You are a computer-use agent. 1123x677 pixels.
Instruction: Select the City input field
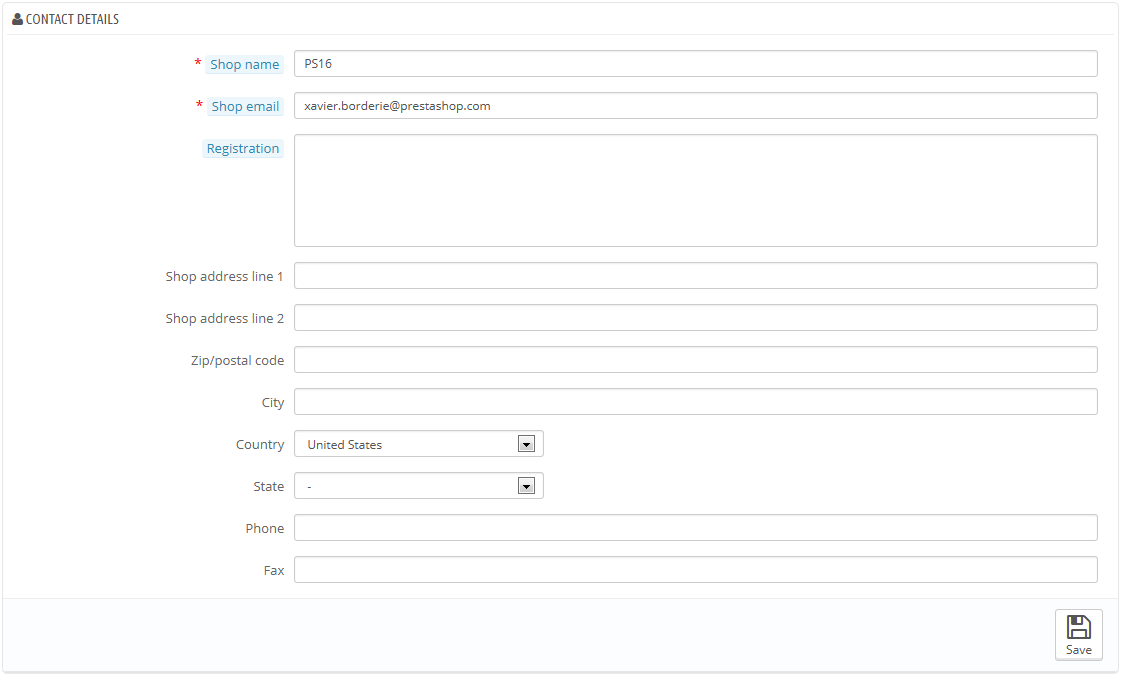[695, 402]
